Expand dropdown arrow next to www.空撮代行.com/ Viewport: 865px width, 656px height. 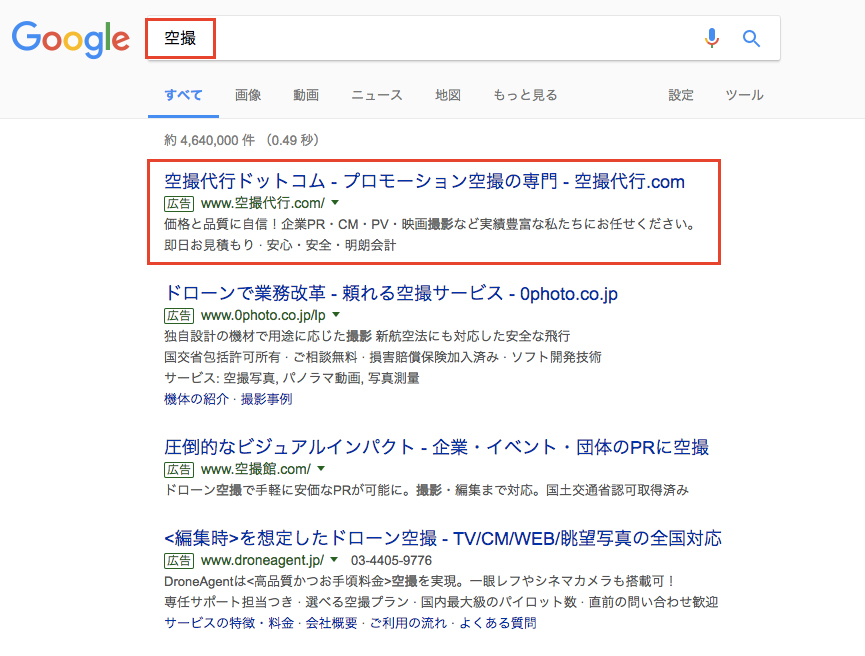[x=335, y=203]
